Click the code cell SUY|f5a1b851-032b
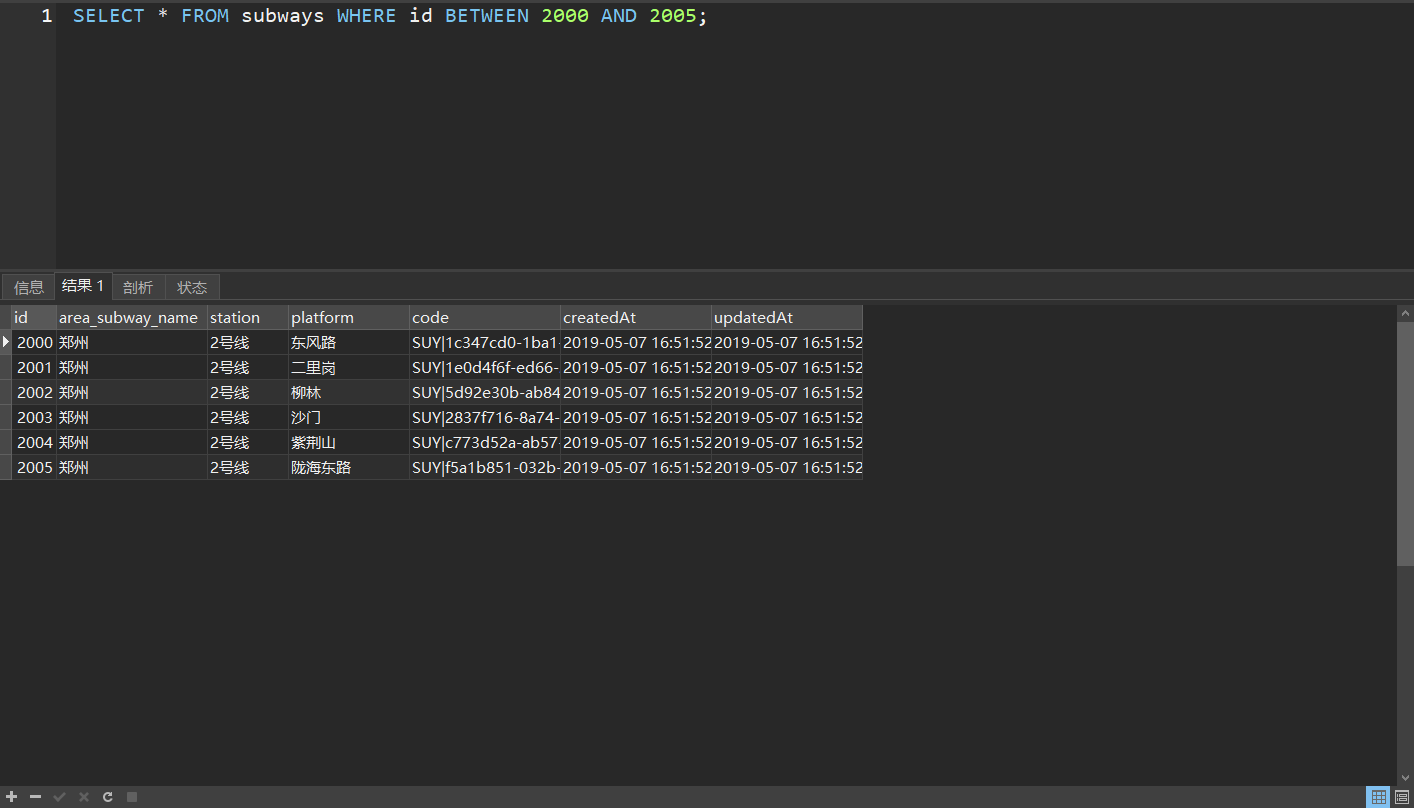The height and width of the screenshot is (808, 1414). [485, 468]
